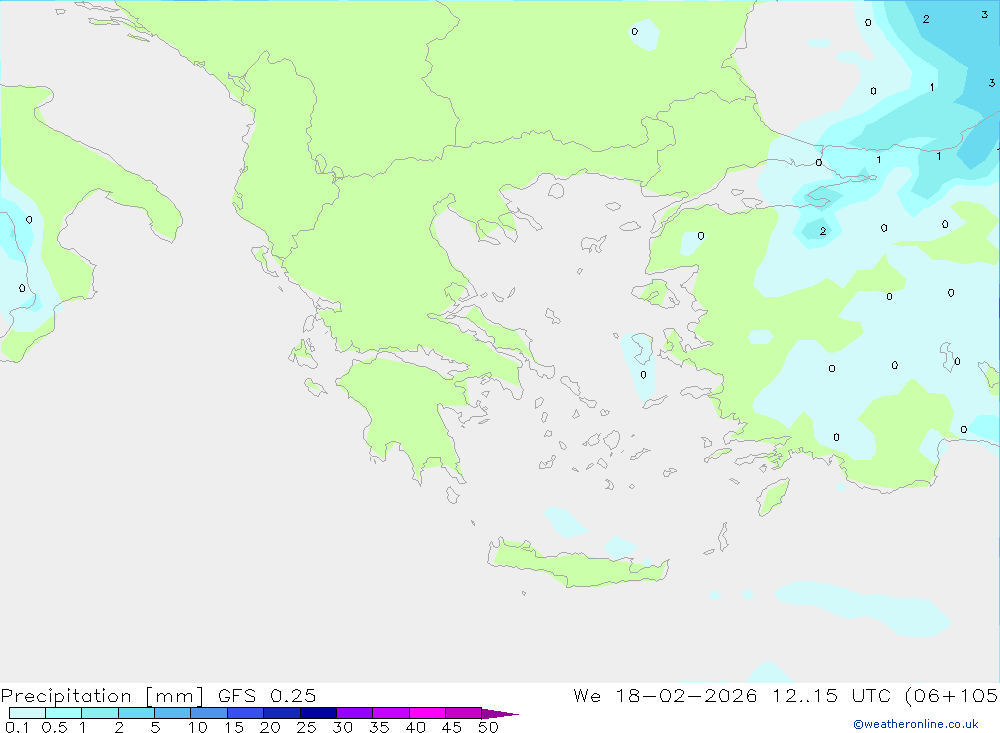Click the '25' legend label
Screen dimensions: 1000x733
point(307,727)
